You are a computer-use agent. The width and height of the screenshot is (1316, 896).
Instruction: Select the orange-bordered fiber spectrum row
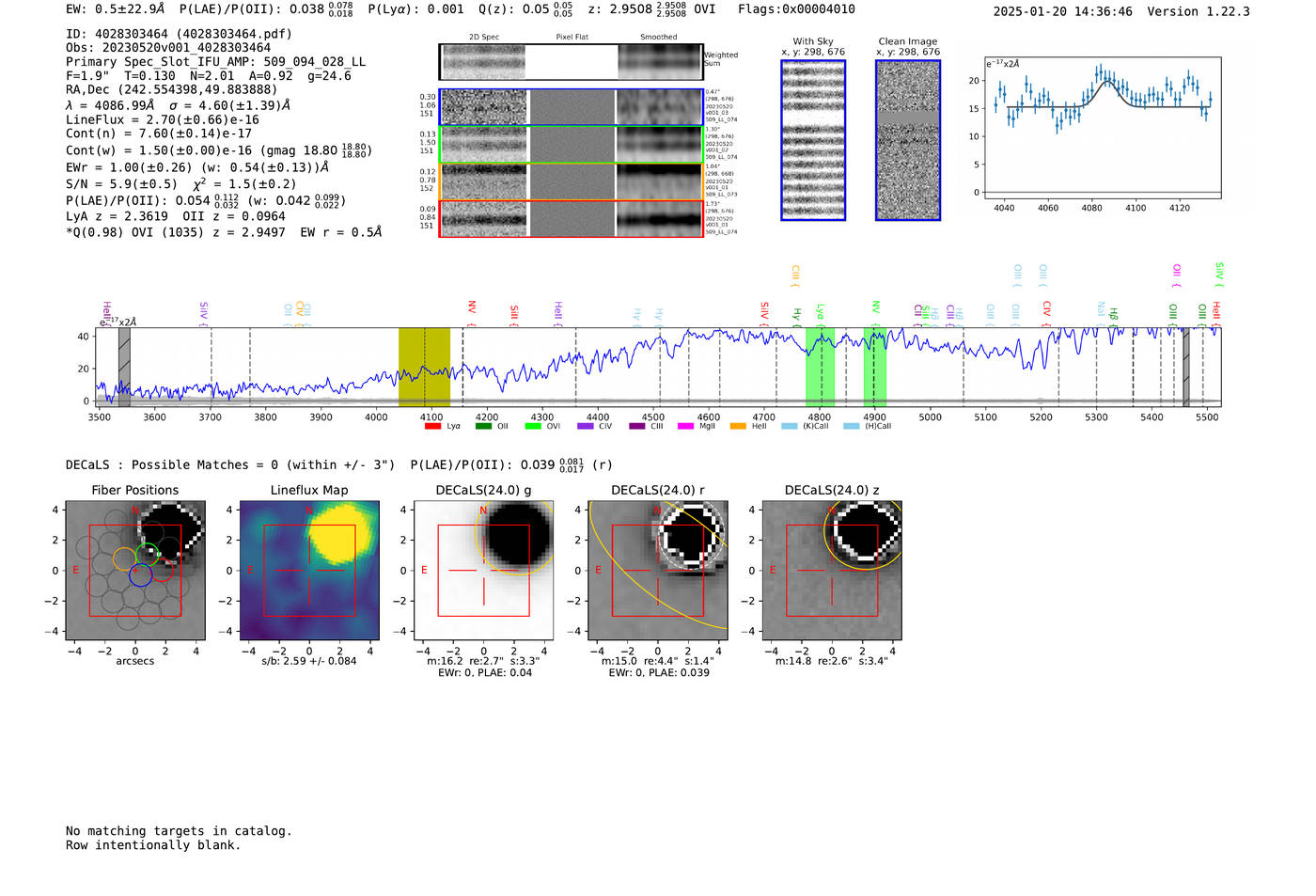point(571,181)
